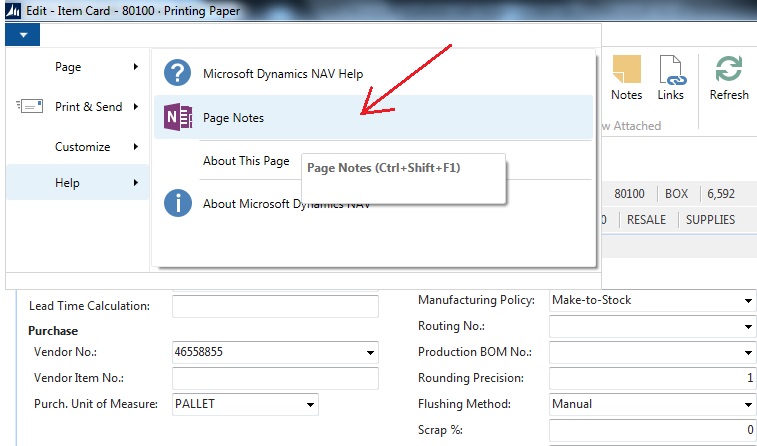
Task: Select About This Page
Action: (x=246, y=161)
